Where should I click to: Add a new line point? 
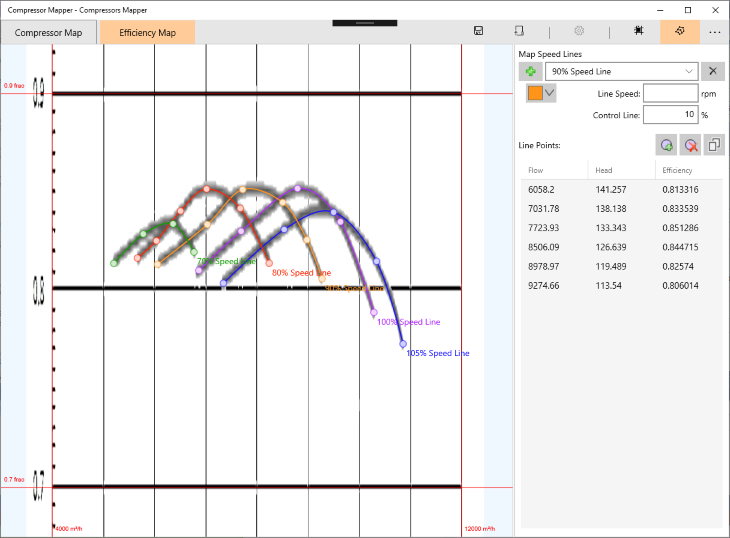click(x=666, y=145)
